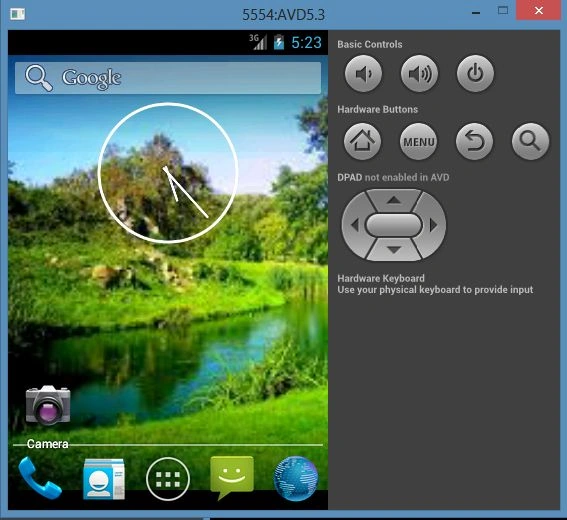Open options with the MENU hardware button
This screenshot has width=567, height=520.
pos(419,141)
